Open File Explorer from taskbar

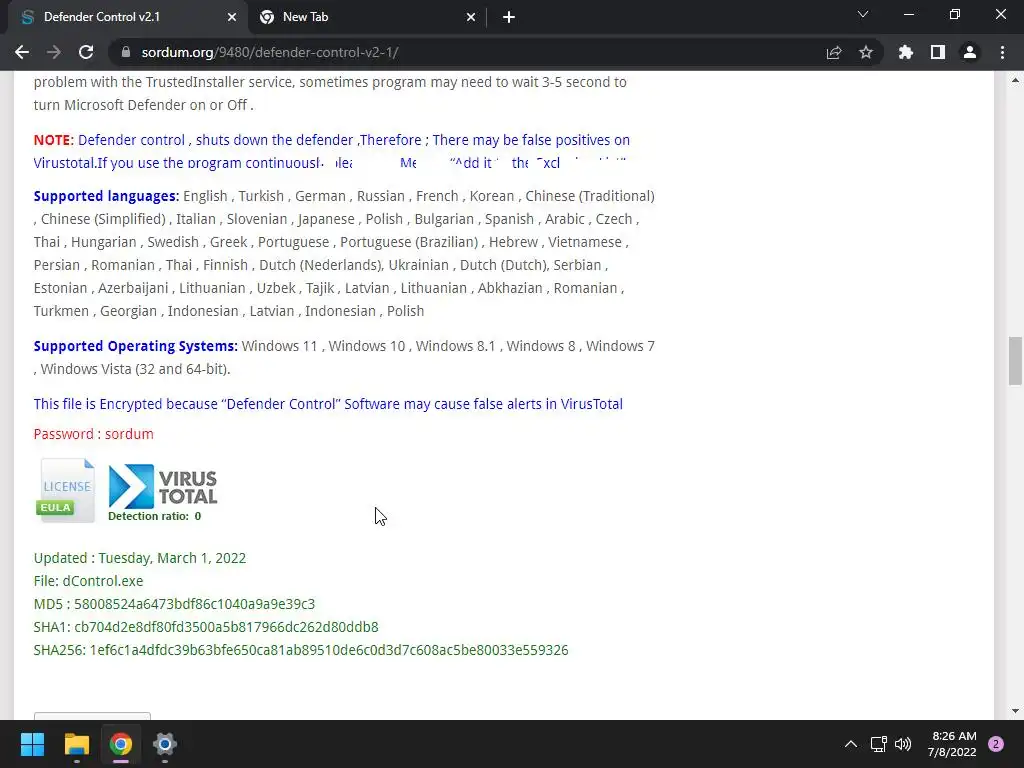[76, 744]
